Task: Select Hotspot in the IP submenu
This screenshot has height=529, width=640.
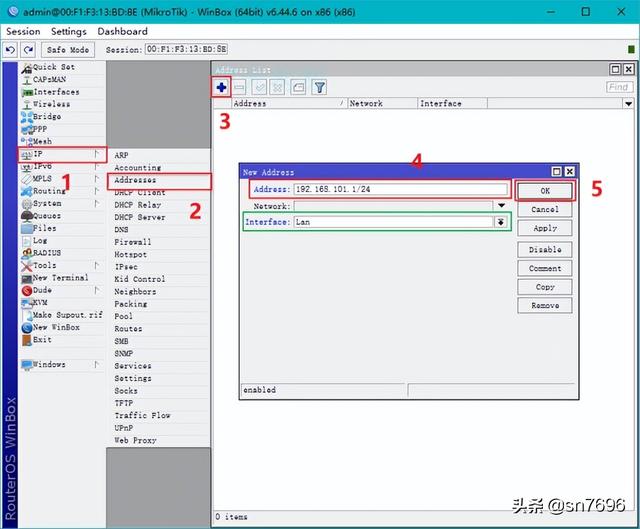Action: (159, 255)
